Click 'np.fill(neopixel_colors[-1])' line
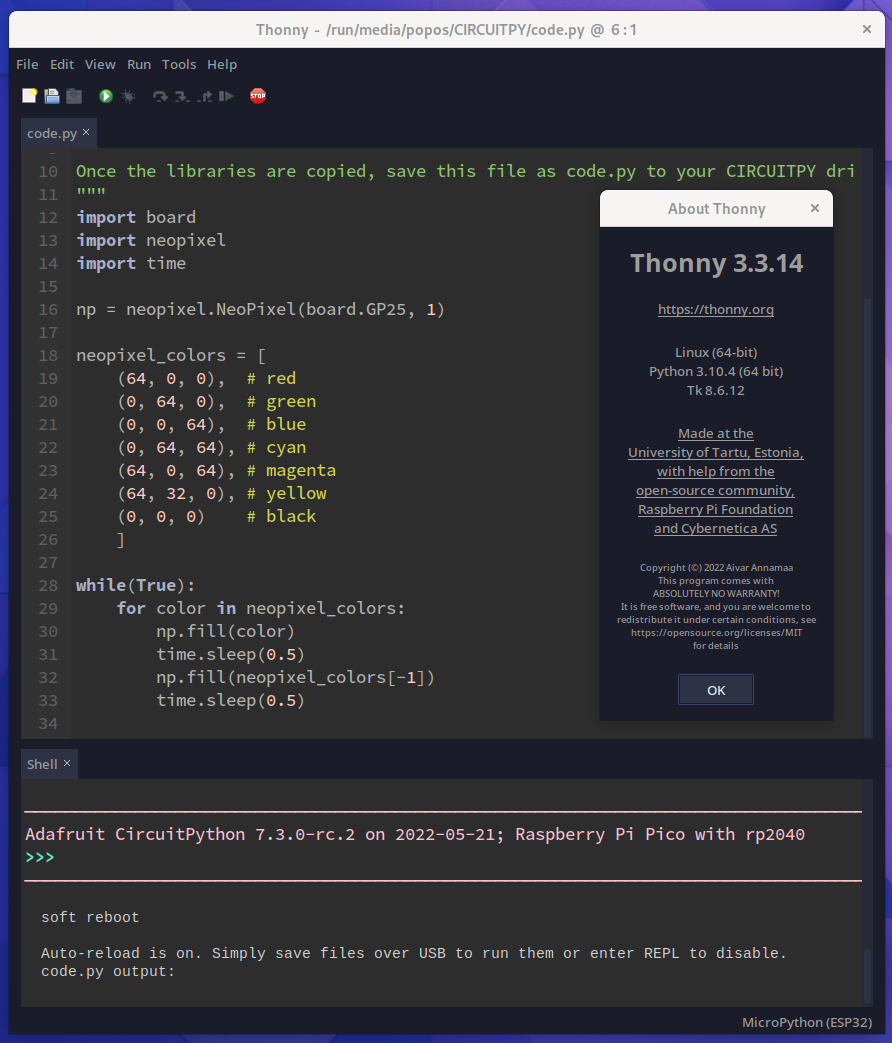892x1043 pixels. pos(295,677)
